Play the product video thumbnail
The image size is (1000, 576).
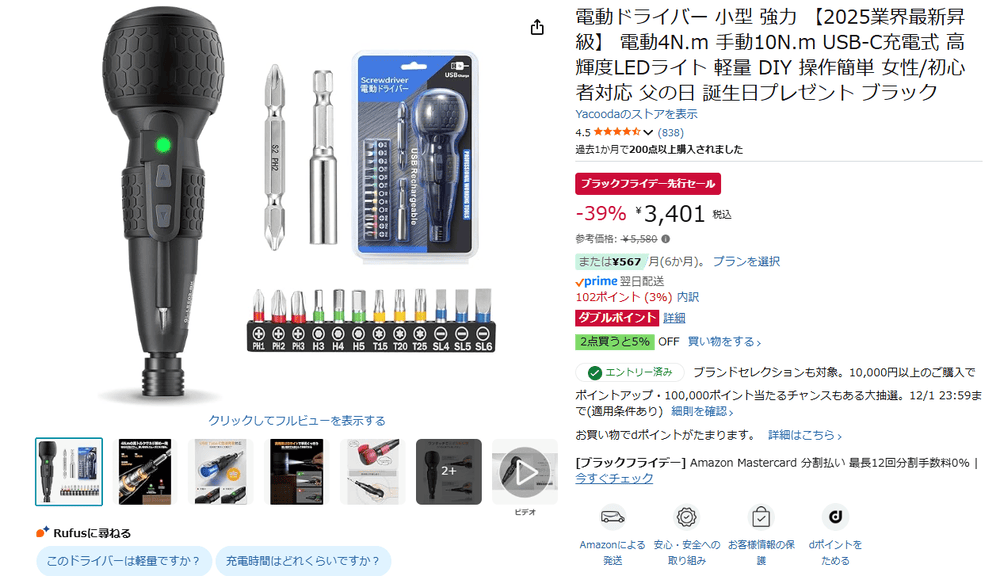524,473
